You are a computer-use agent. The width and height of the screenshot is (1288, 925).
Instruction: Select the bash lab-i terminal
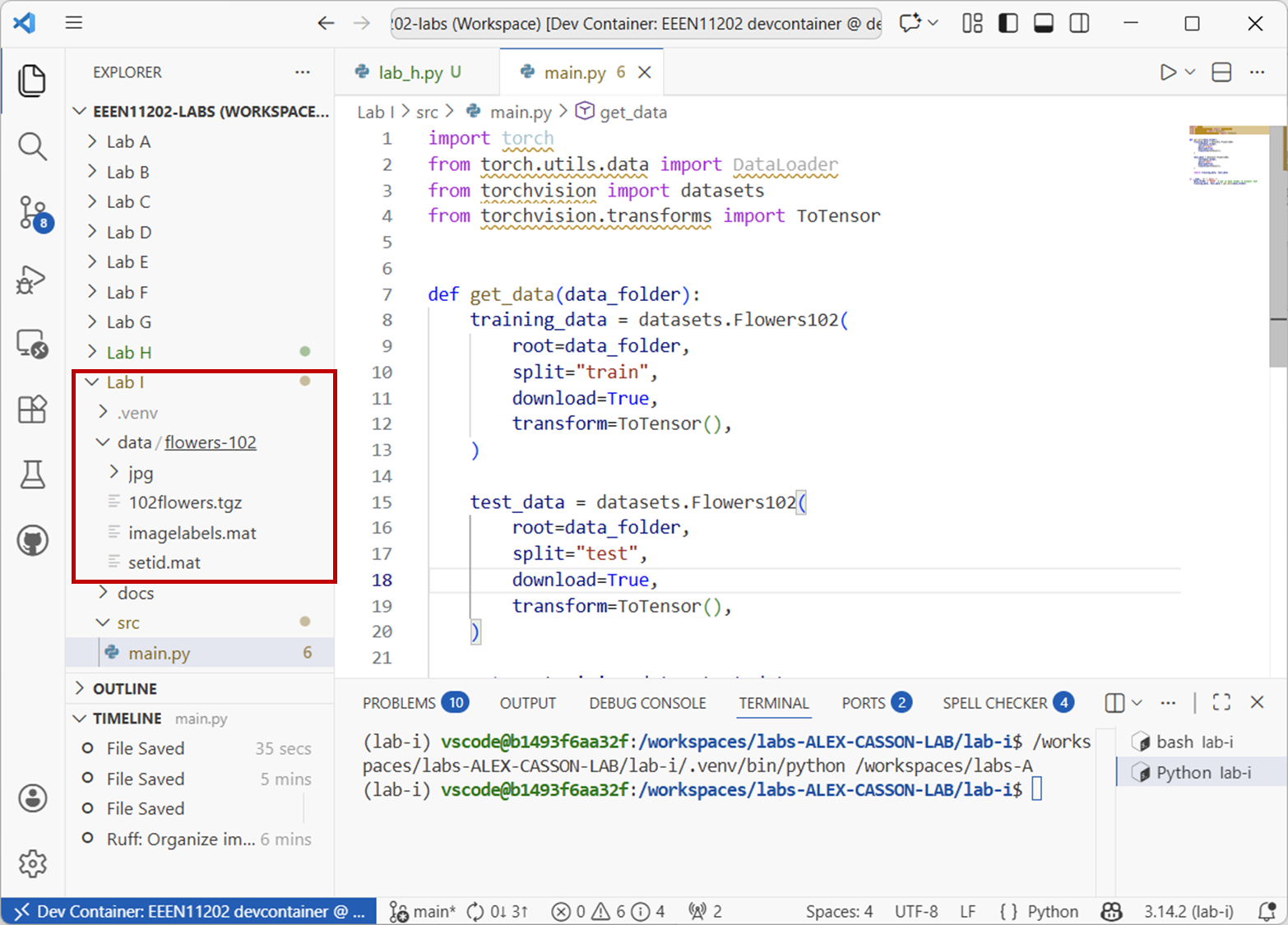[1193, 742]
